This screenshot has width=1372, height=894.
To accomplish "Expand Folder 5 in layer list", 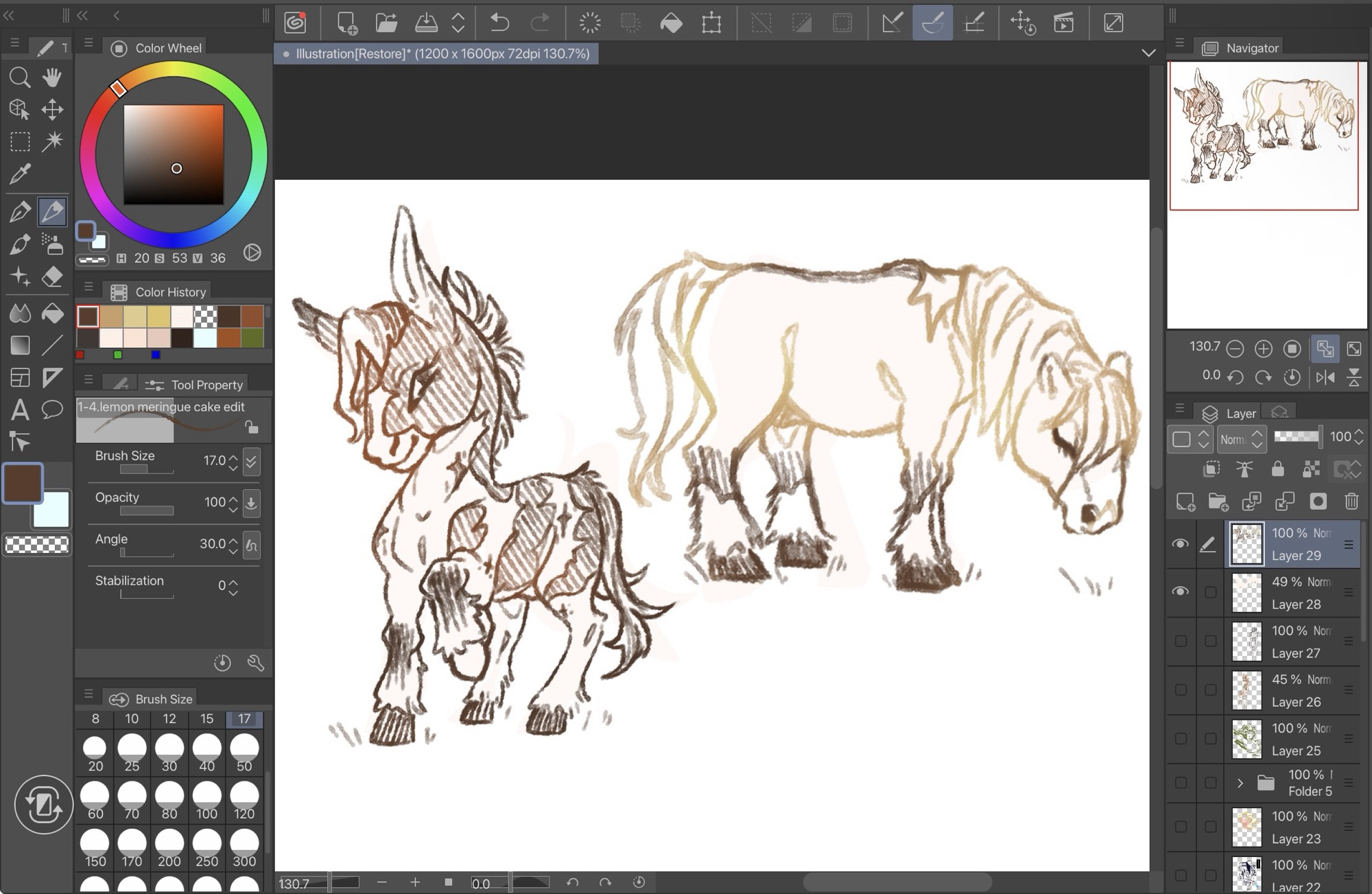I will (x=1240, y=783).
